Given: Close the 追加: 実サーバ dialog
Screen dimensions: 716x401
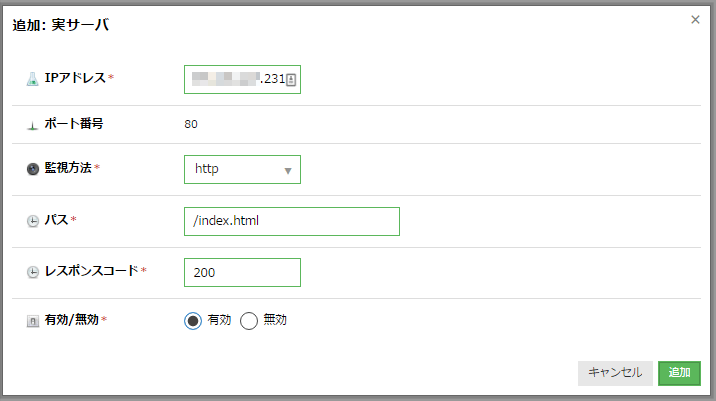Looking at the screenshot, I should pos(695,20).
